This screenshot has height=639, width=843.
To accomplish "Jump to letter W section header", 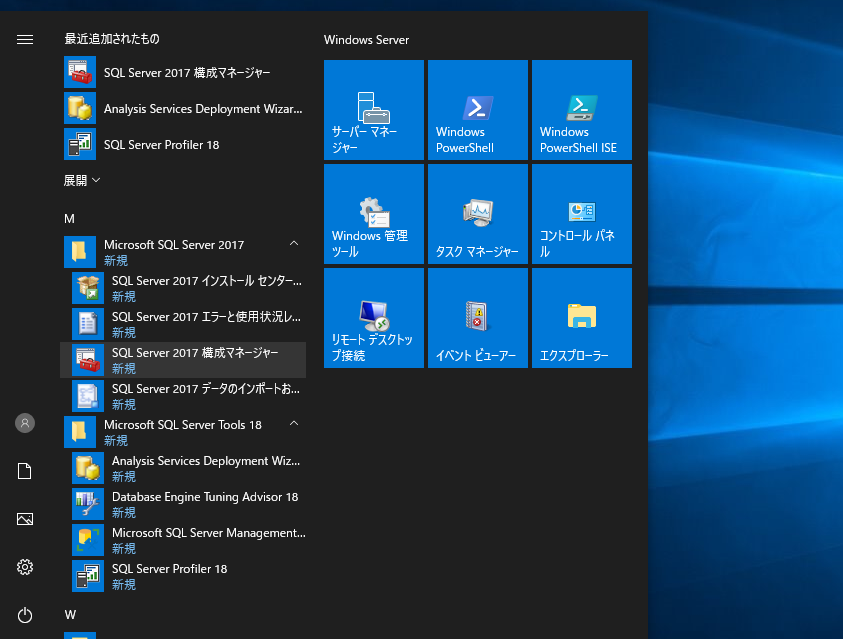I will (x=70, y=615).
